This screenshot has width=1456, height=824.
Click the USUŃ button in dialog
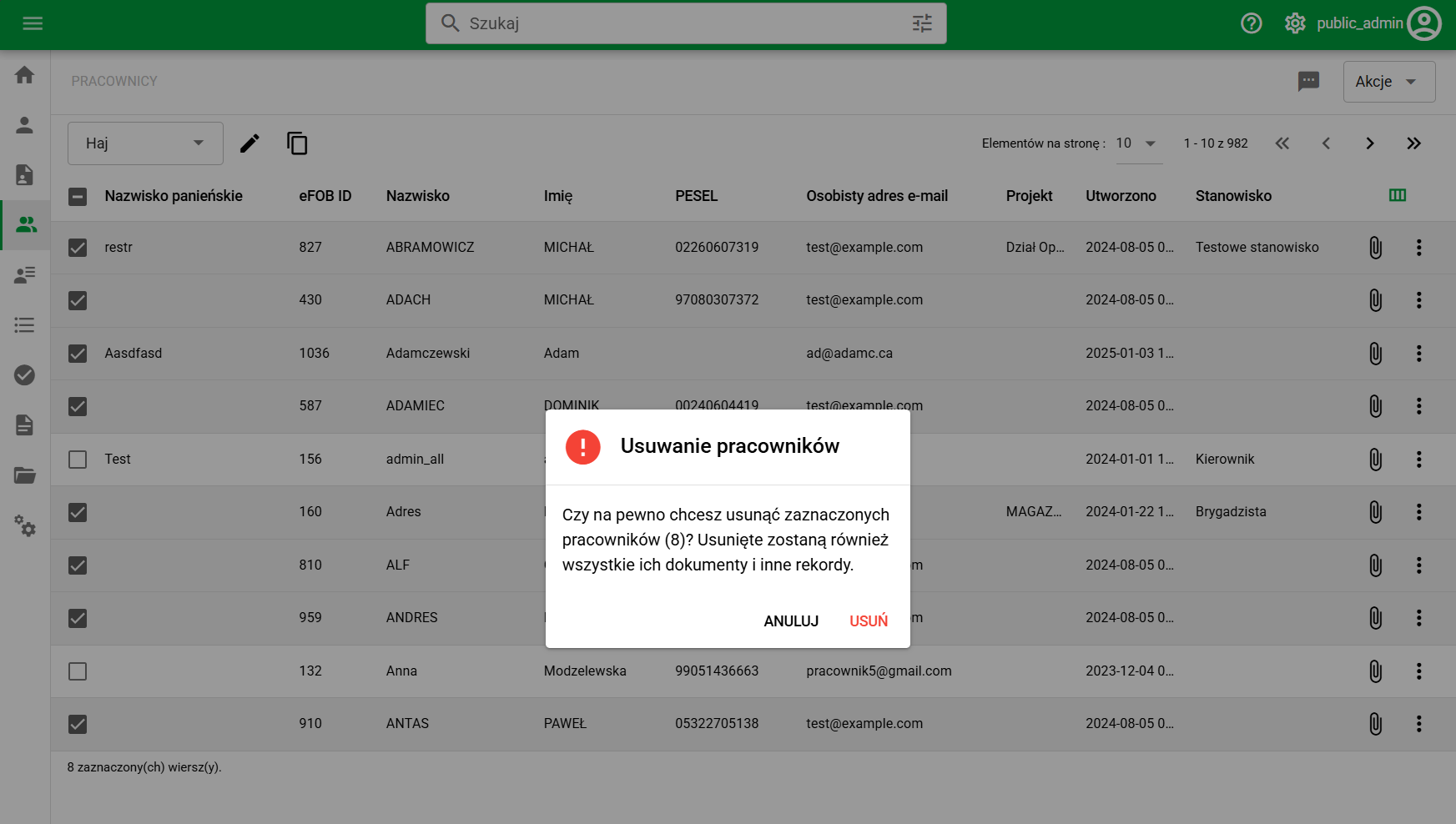tap(868, 621)
